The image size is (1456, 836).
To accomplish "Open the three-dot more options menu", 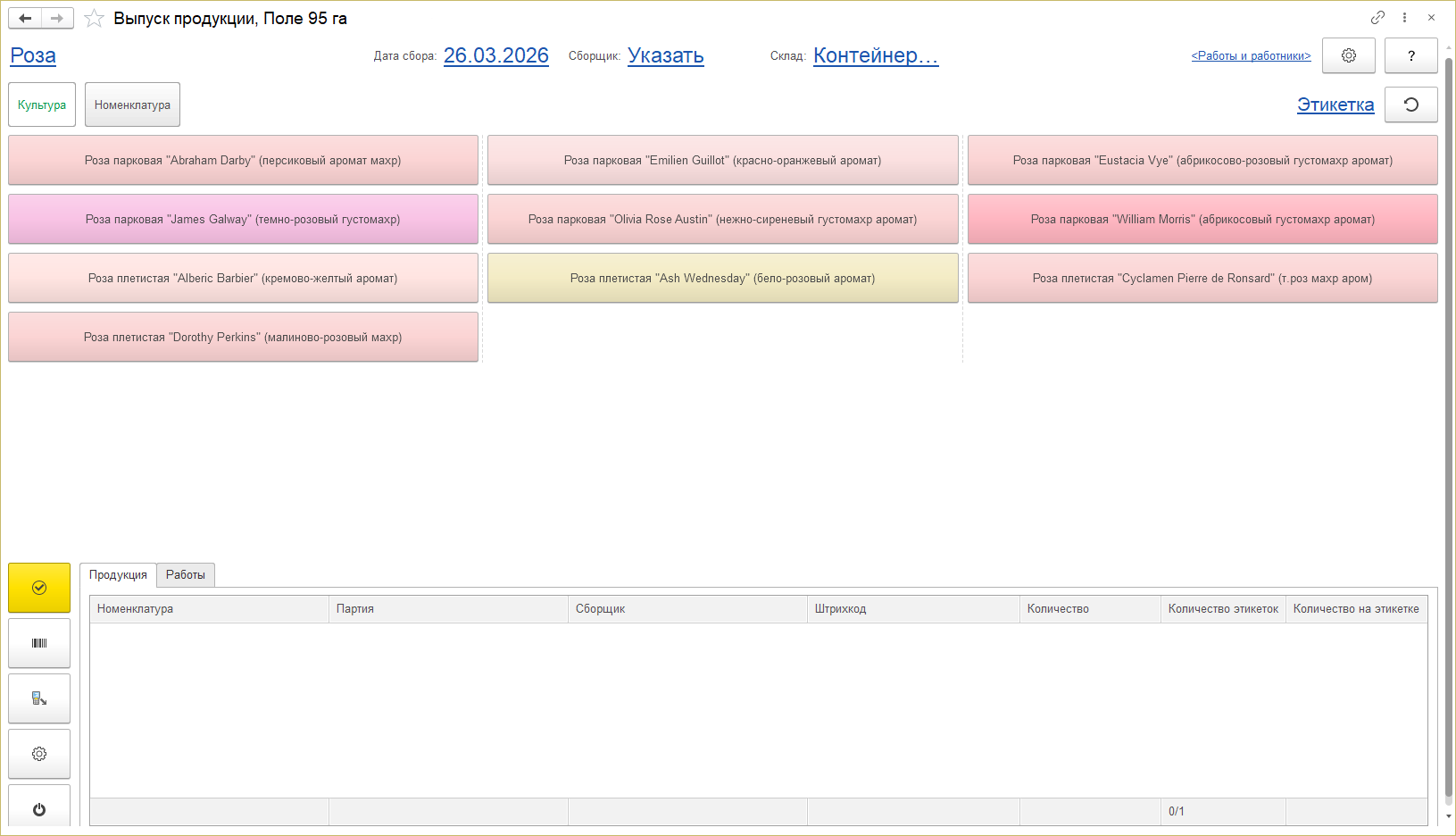I will click(1404, 17).
